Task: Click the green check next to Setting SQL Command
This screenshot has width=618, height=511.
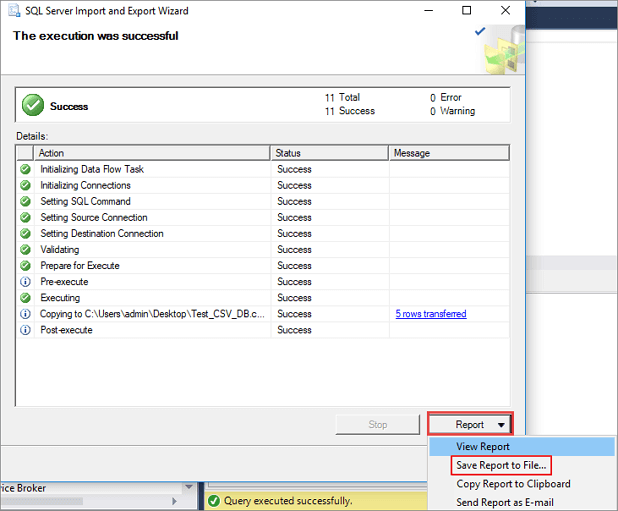Action: [x=25, y=201]
